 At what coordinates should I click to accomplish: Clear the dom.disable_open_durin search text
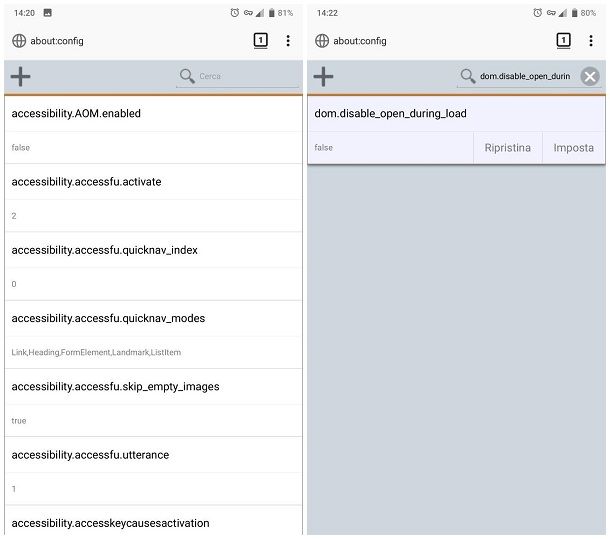590,76
